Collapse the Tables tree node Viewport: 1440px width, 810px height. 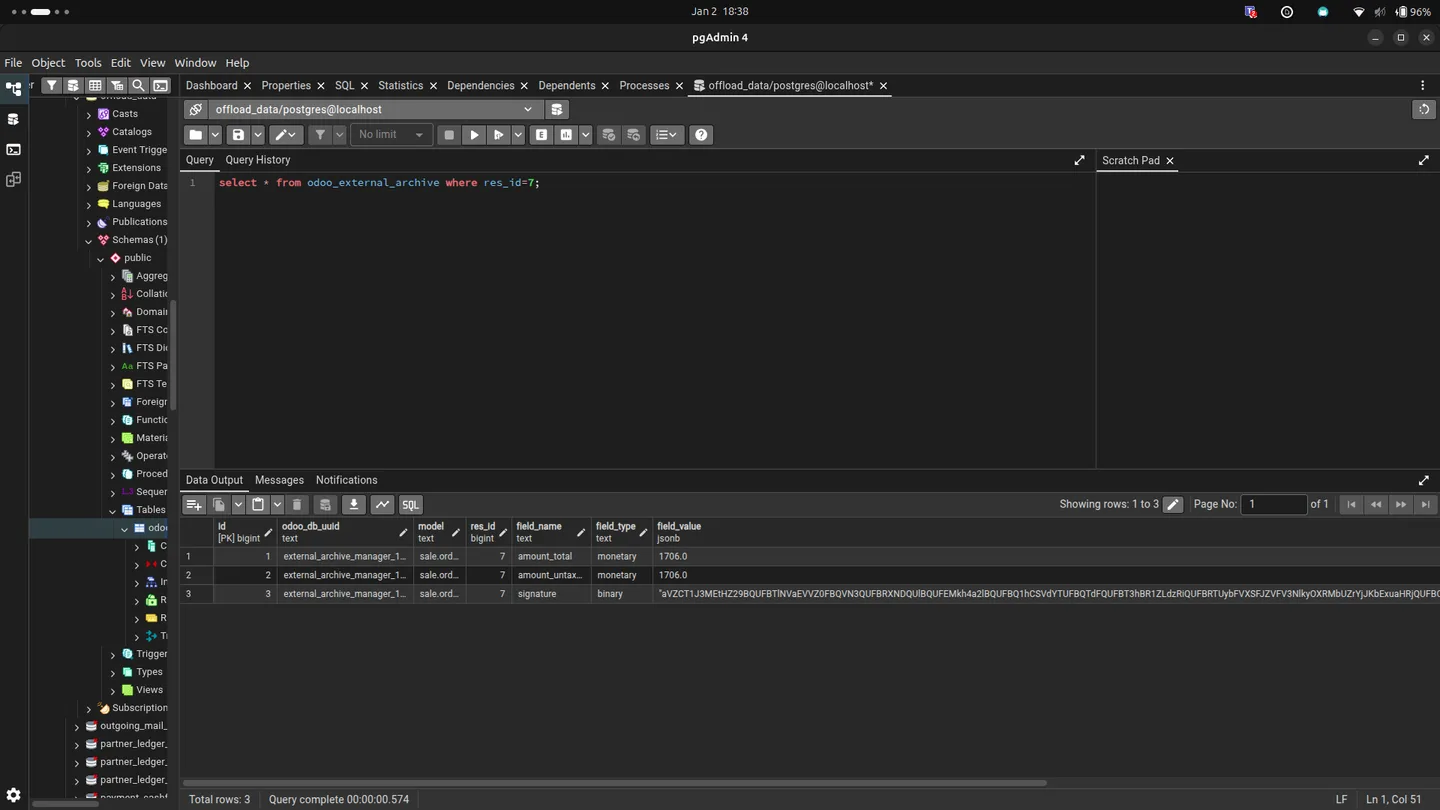pos(113,511)
